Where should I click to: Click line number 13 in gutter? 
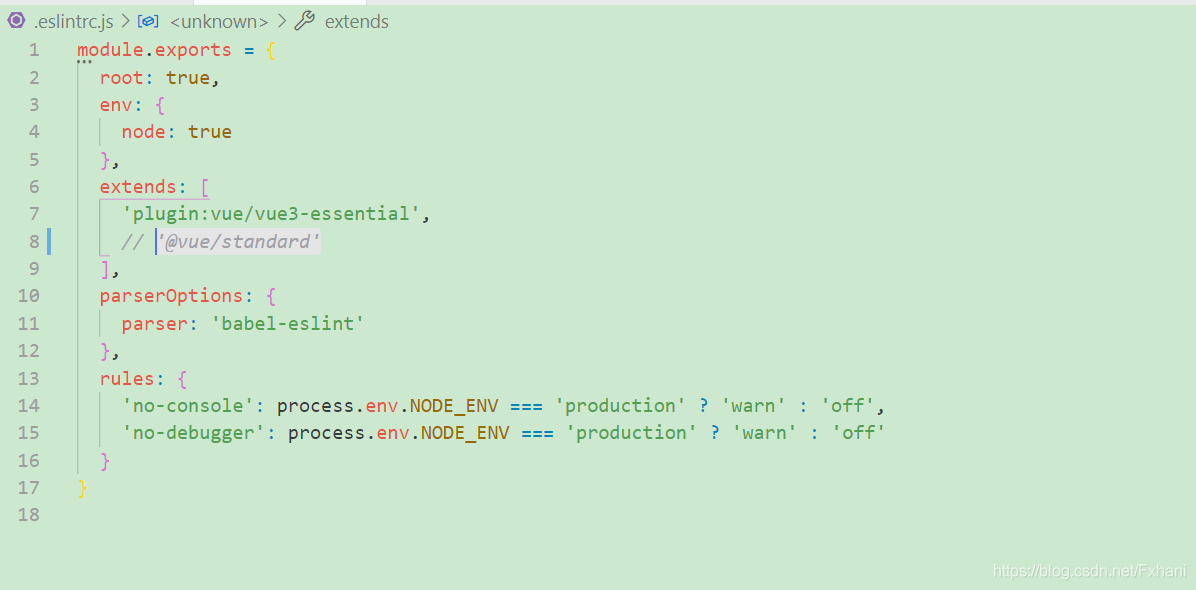tap(29, 378)
